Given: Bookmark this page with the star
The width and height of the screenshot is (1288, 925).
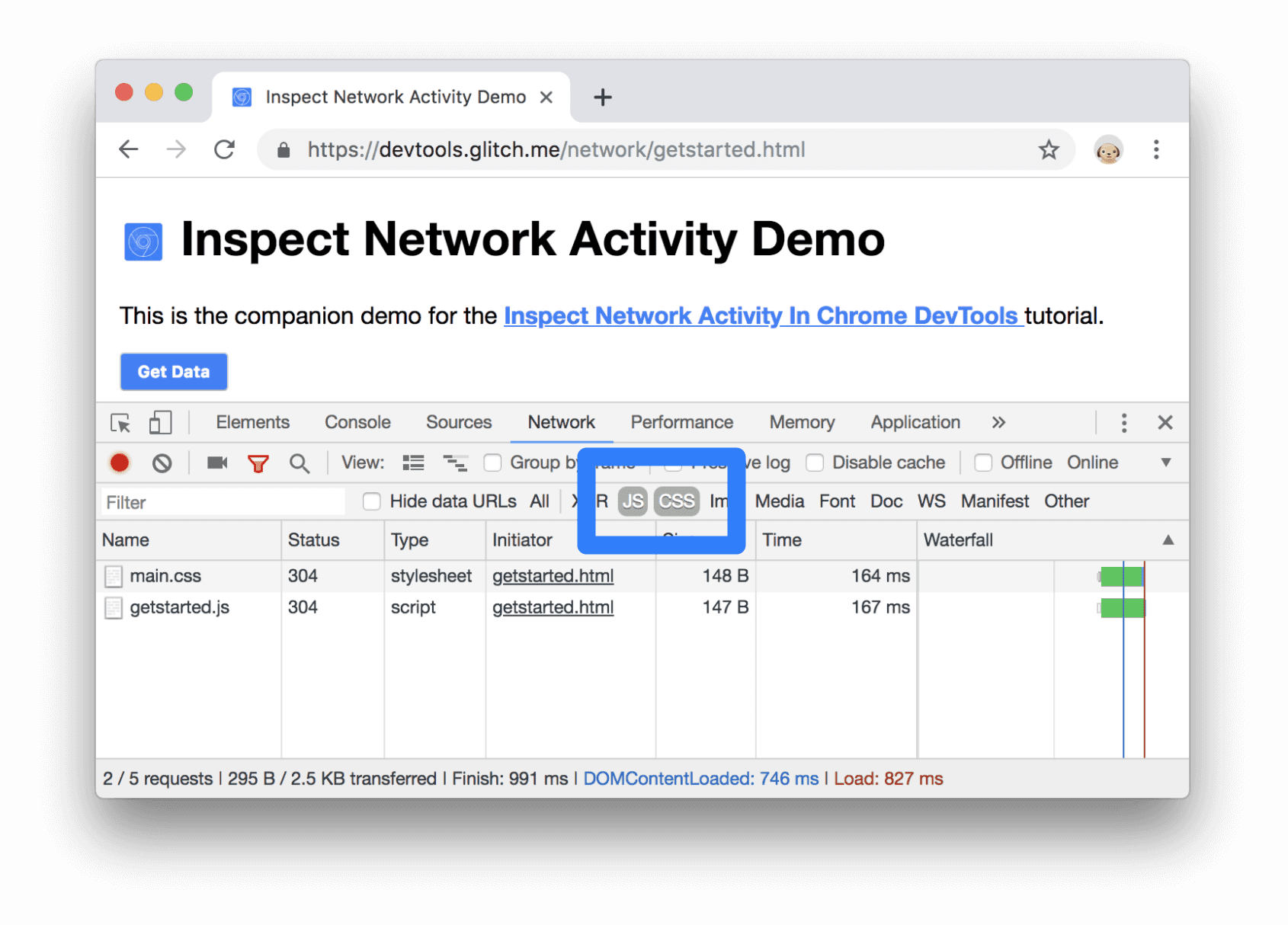Looking at the screenshot, I should [x=1049, y=149].
